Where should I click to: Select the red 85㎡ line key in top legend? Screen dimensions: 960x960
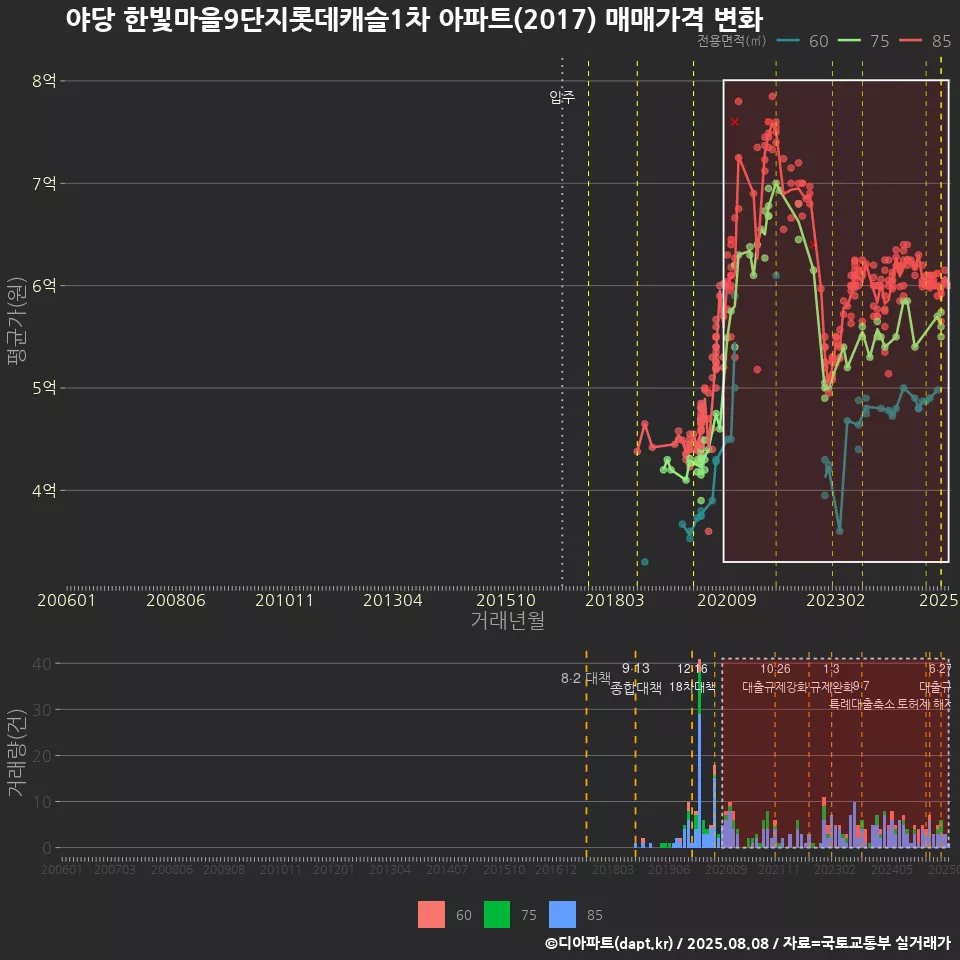pos(910,40)
